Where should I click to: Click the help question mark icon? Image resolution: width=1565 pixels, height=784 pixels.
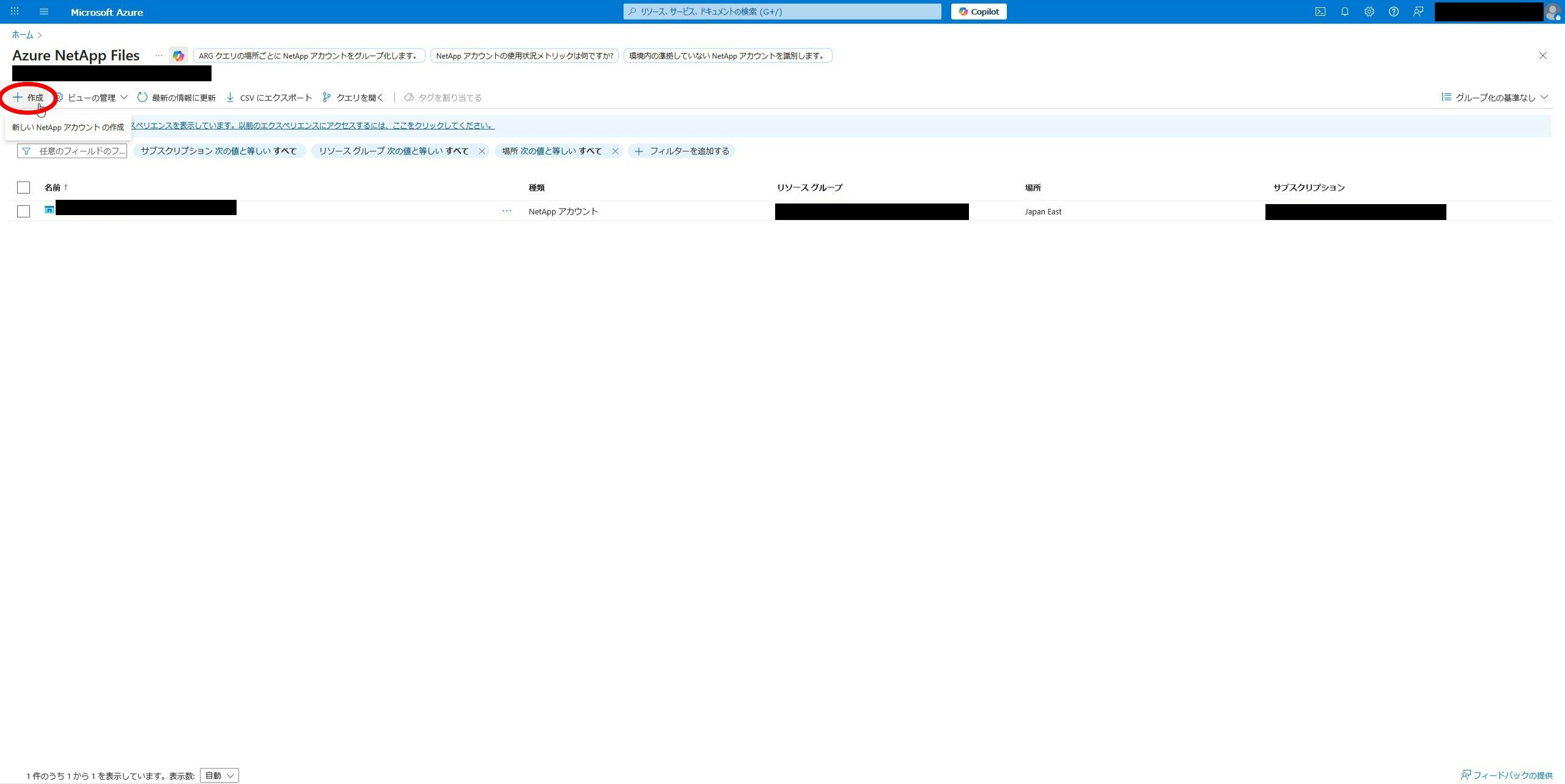(x=1393, y=12)
